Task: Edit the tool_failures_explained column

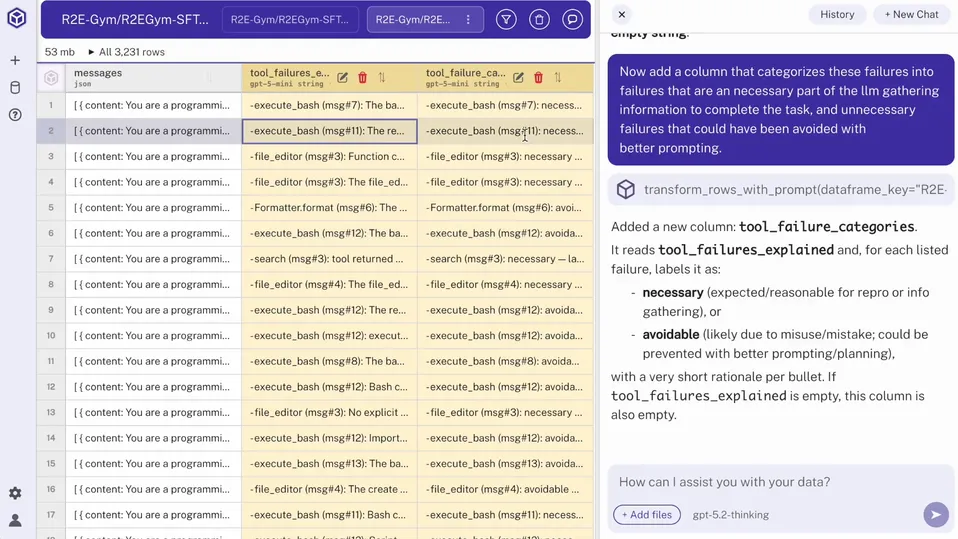Action: click(343, 78)
